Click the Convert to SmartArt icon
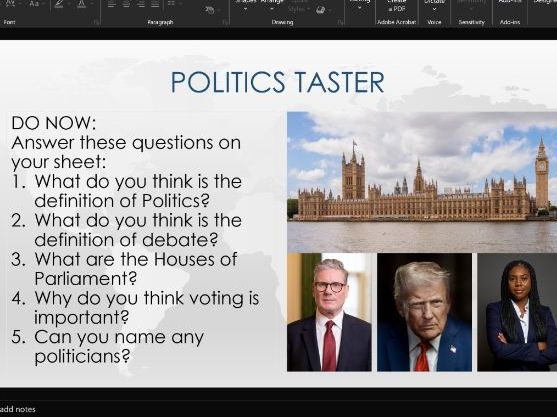This screenshot has width=557, height=417. 210,10
